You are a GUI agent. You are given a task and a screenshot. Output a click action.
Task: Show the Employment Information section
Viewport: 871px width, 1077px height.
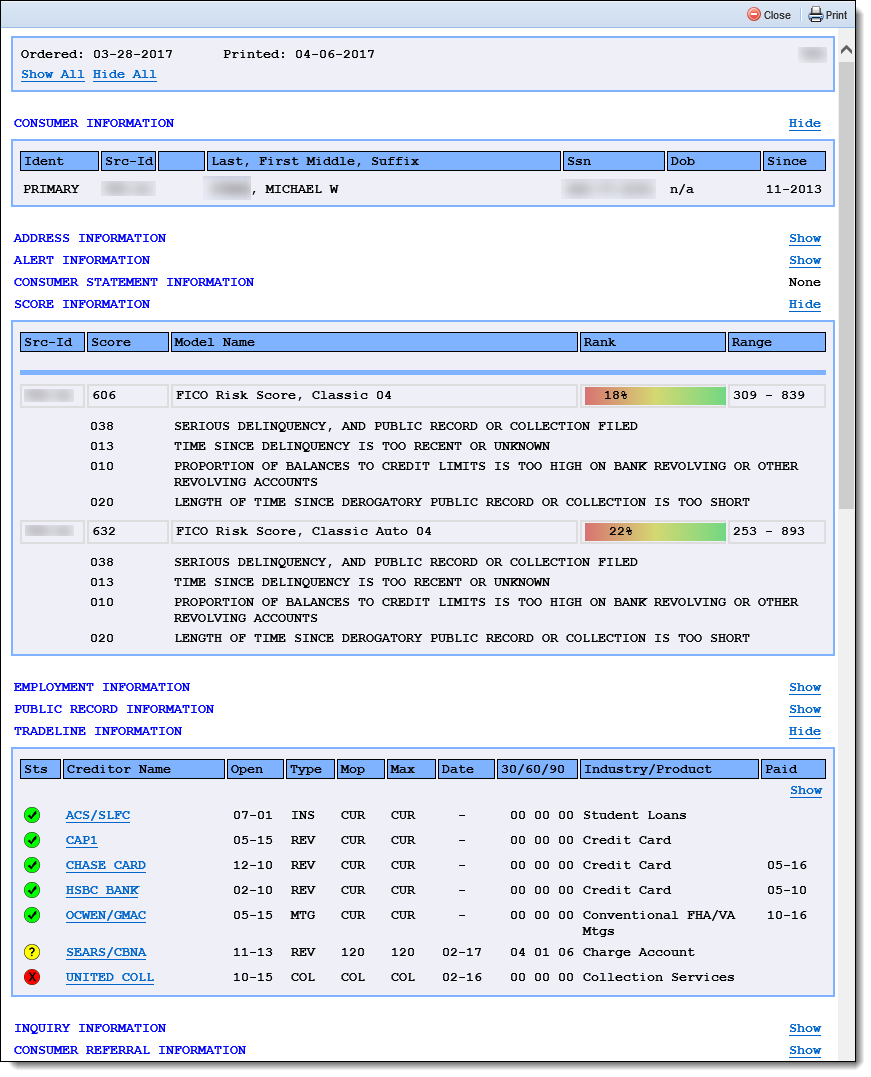(x=805, y=688)
